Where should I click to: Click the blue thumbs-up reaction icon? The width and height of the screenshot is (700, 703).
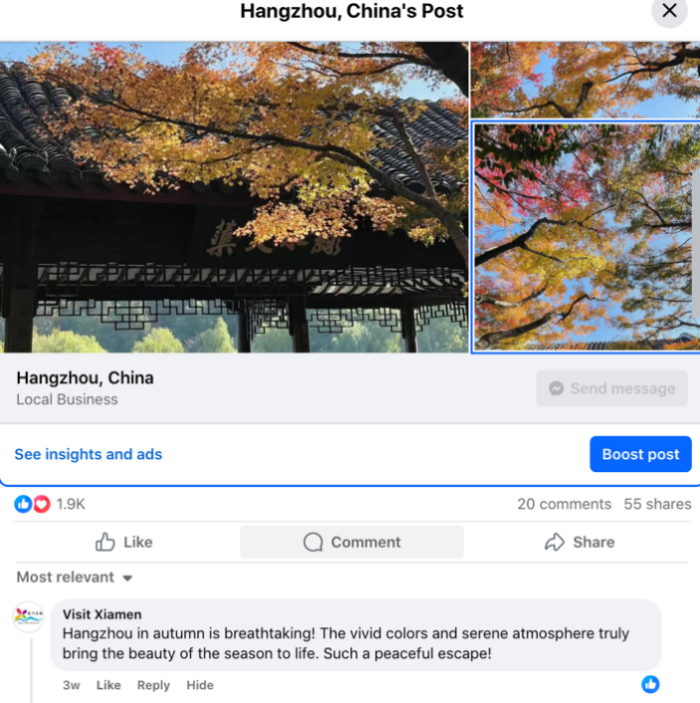click(23, 504)
